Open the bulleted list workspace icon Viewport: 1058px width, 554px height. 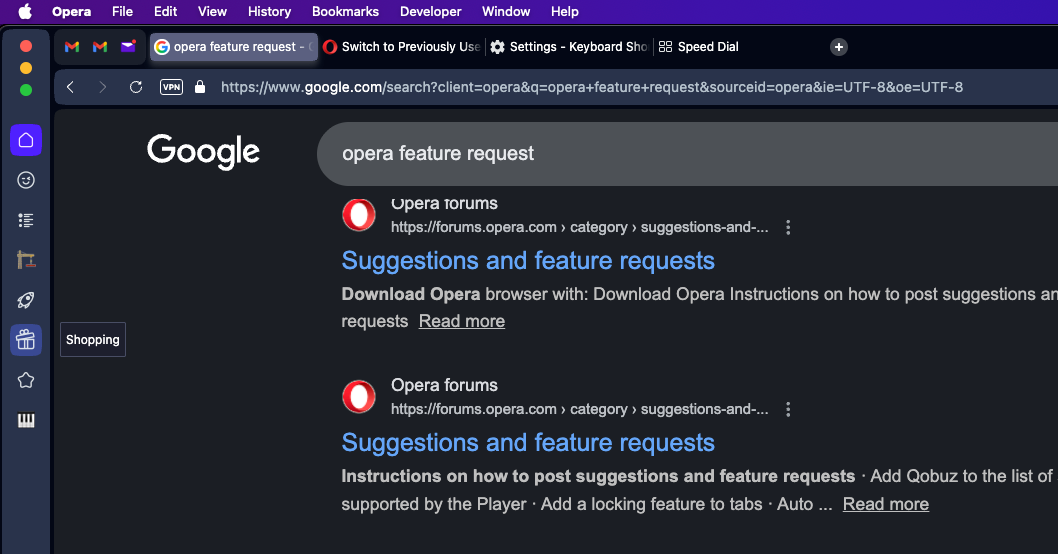(26, 220)
